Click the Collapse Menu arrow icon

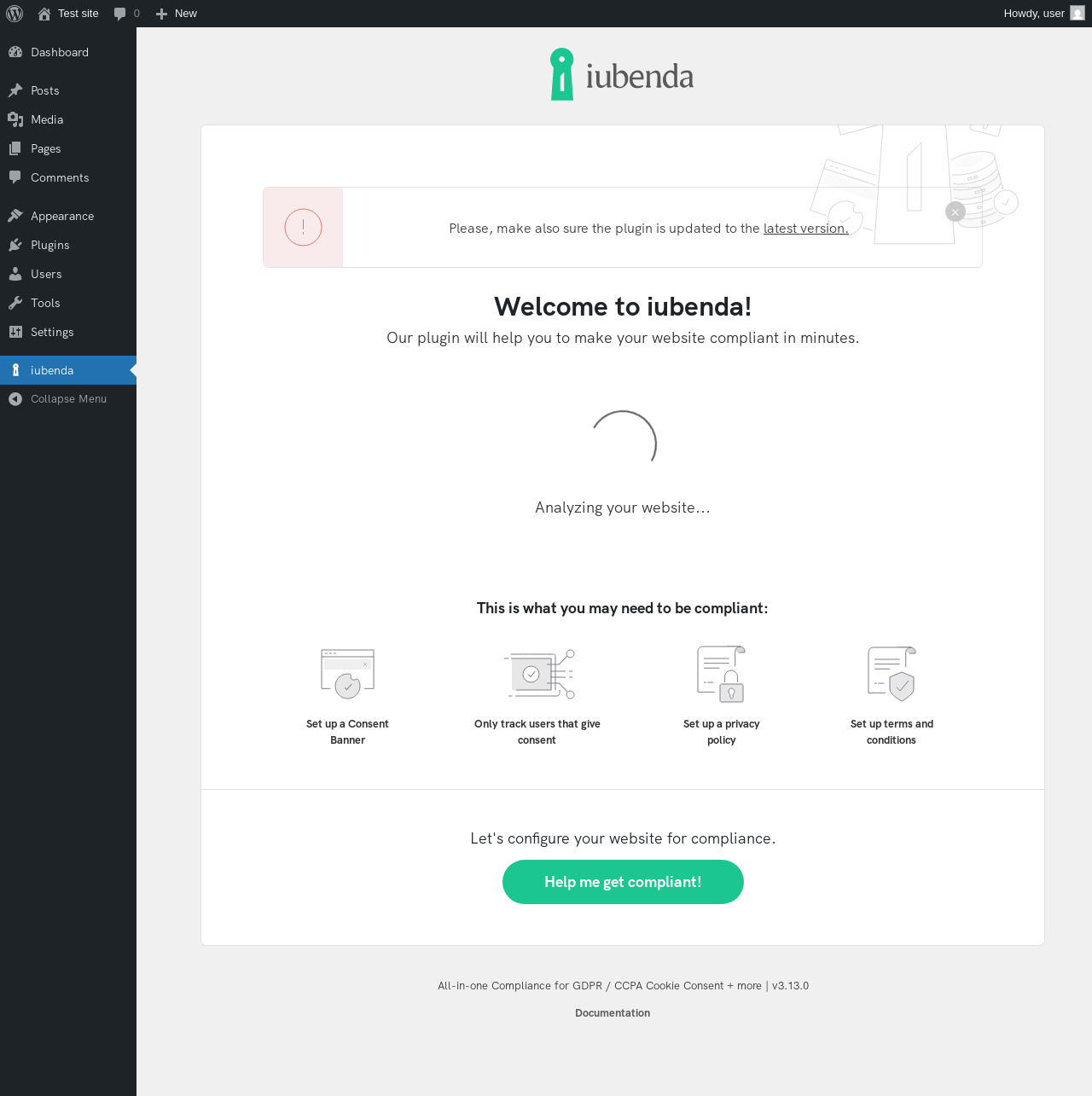[x=15, y=399]
